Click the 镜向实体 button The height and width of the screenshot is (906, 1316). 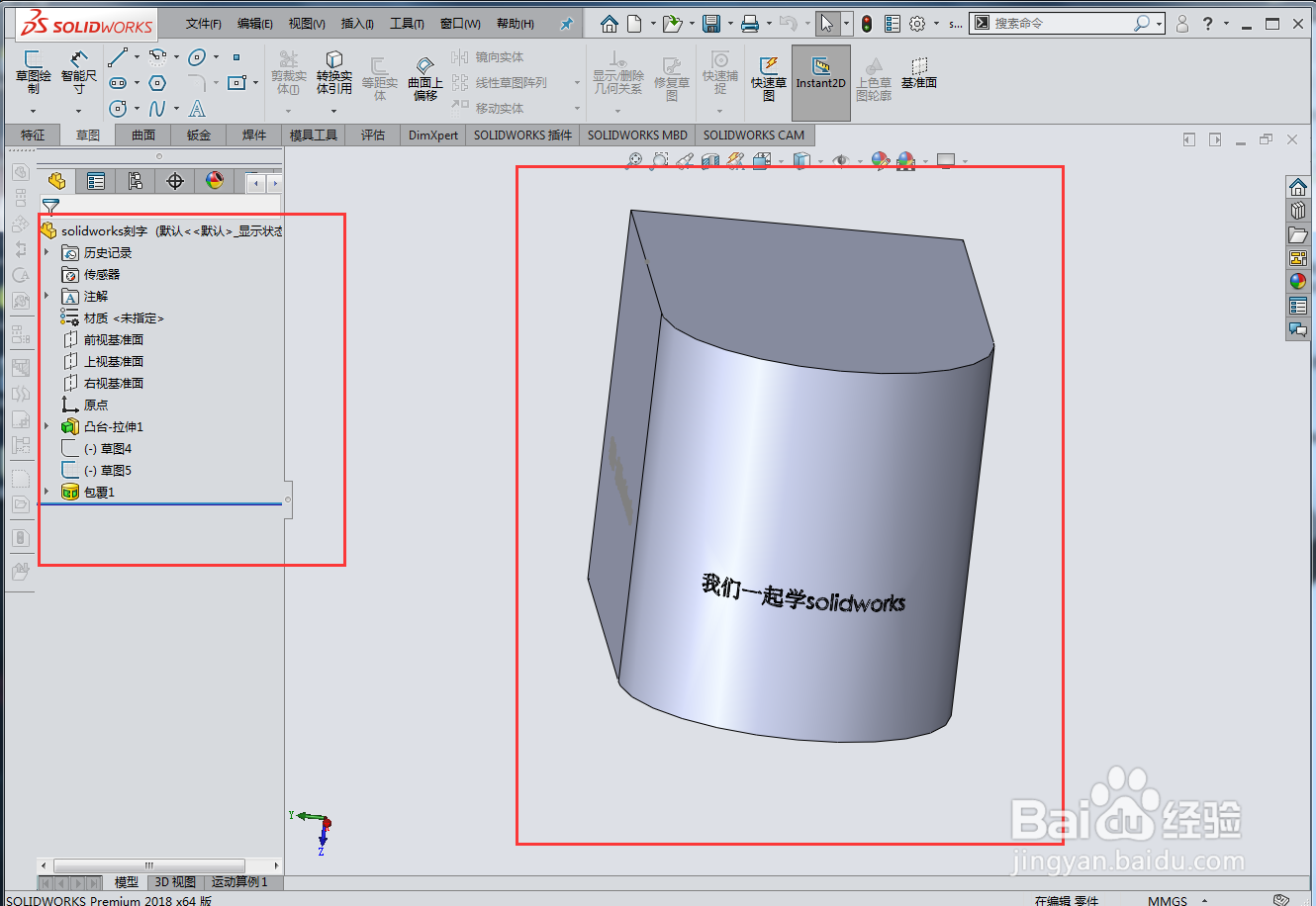[490, 57]
